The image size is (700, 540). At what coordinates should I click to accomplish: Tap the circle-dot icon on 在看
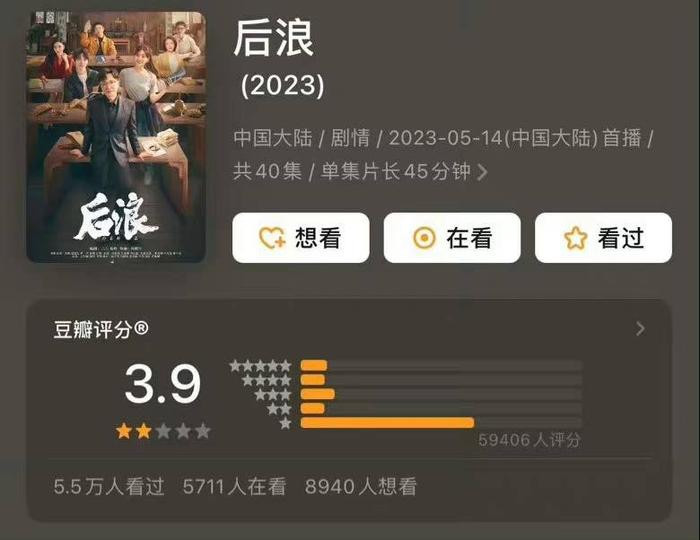pyautogui.click(x=424, y=237)
